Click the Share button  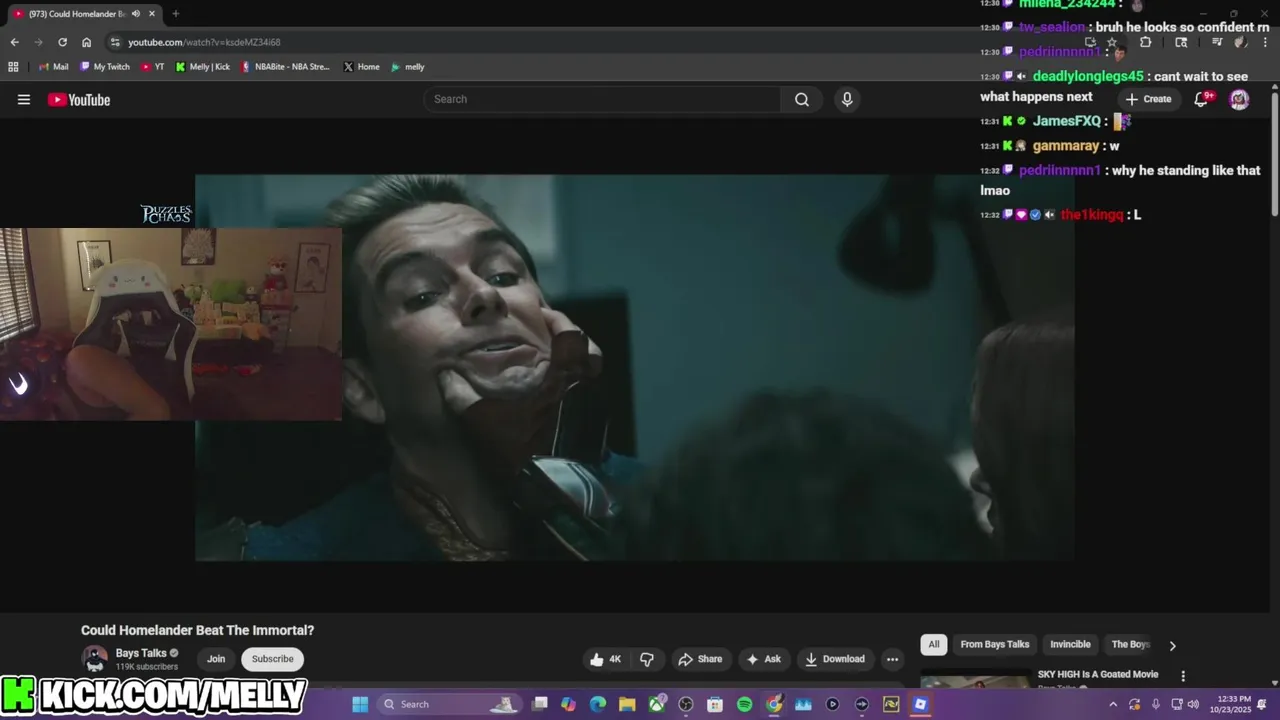699,659
